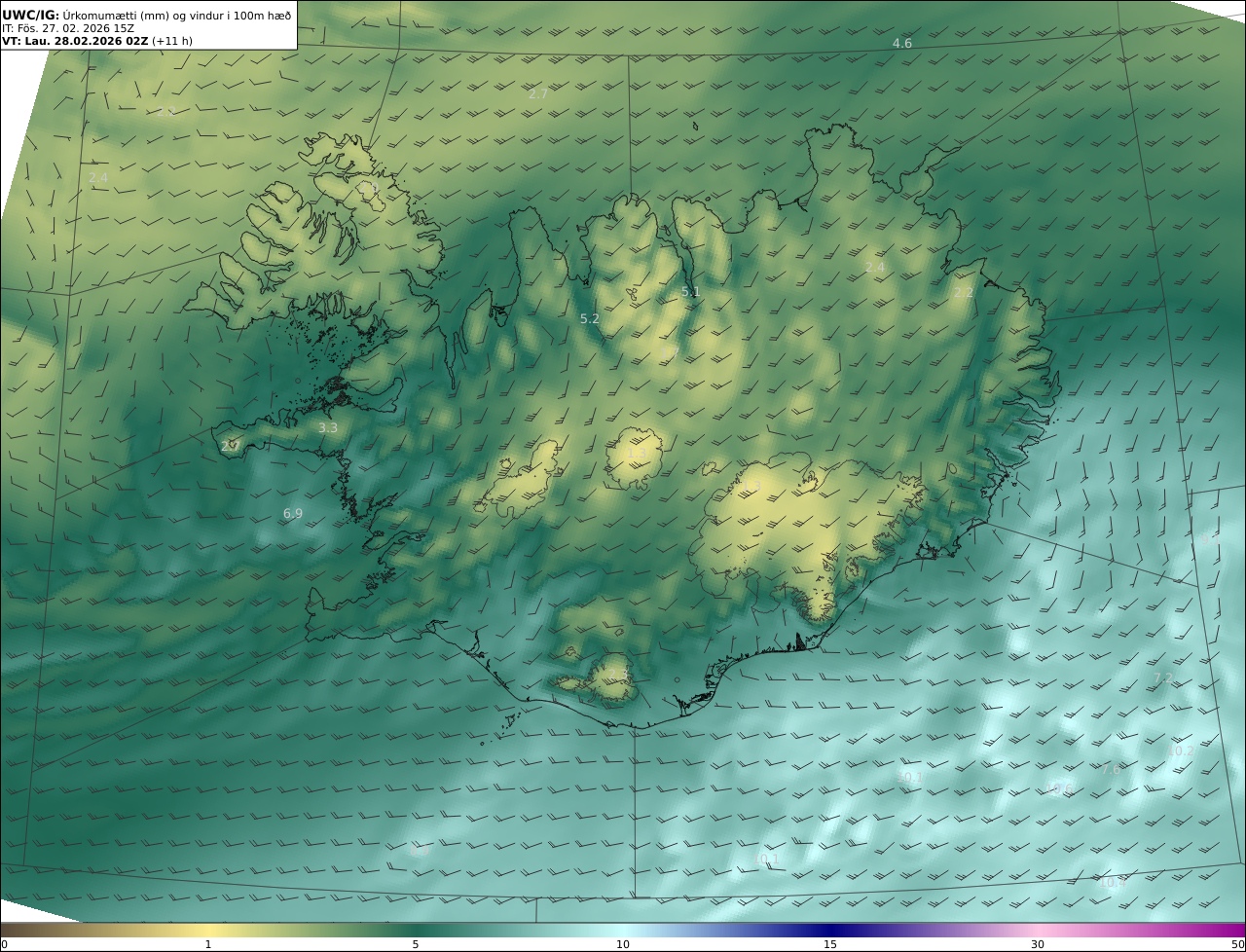Select the colorbar tick label 15

pyautogui.click(x=830, y=944)
